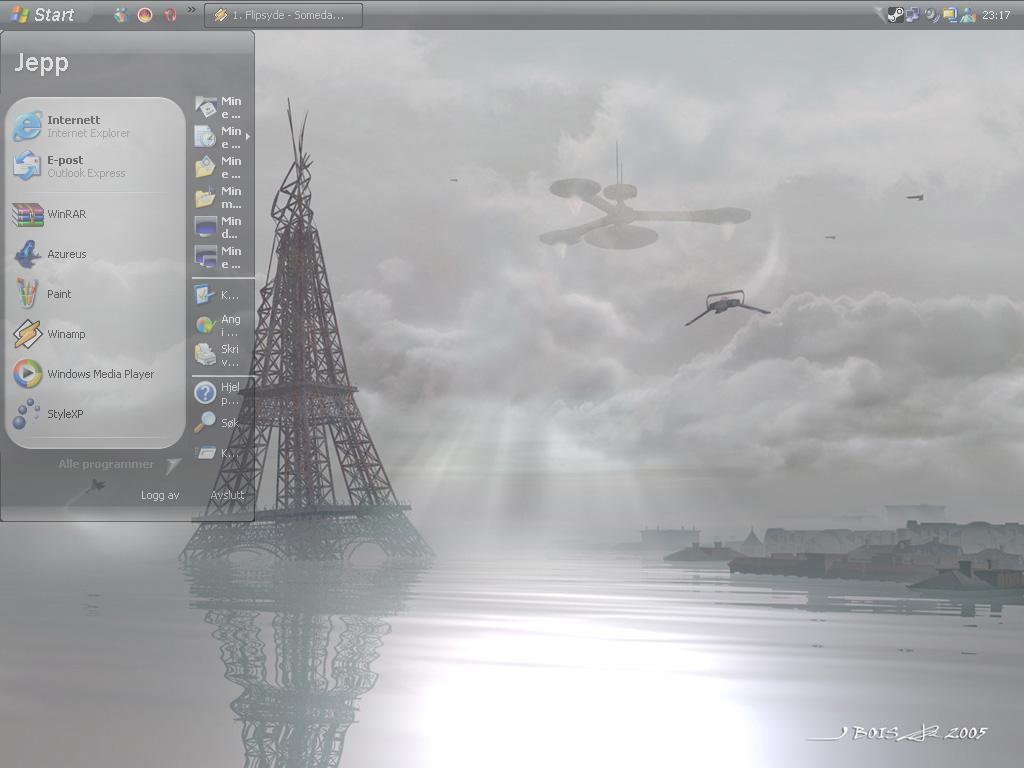This screenshot has height=768, width=1024.
Task: Click 'Avslutt' to shut down
Action: click(x=227, y=495)
